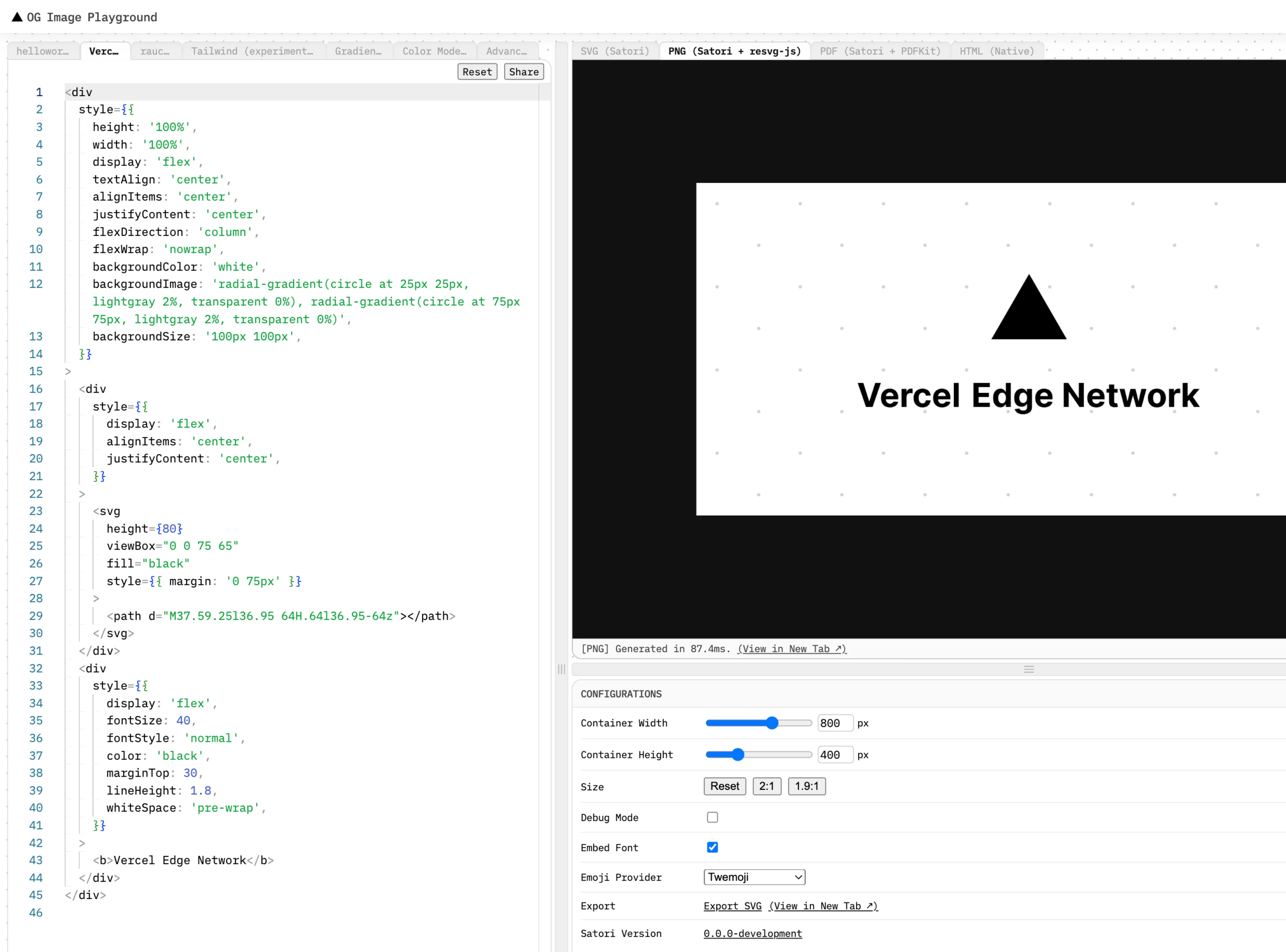Open the Tailwind (experimental) example tab

(253, 51)
